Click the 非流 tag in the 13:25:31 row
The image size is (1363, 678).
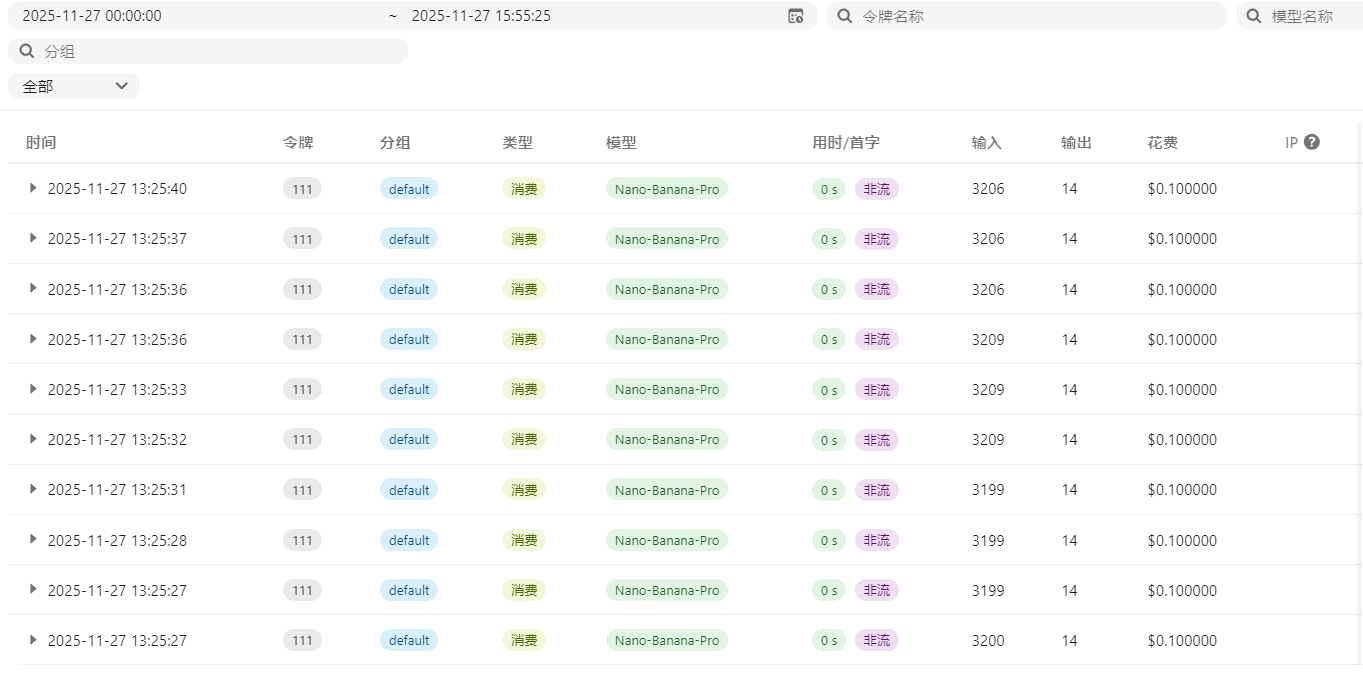(877, 490)
